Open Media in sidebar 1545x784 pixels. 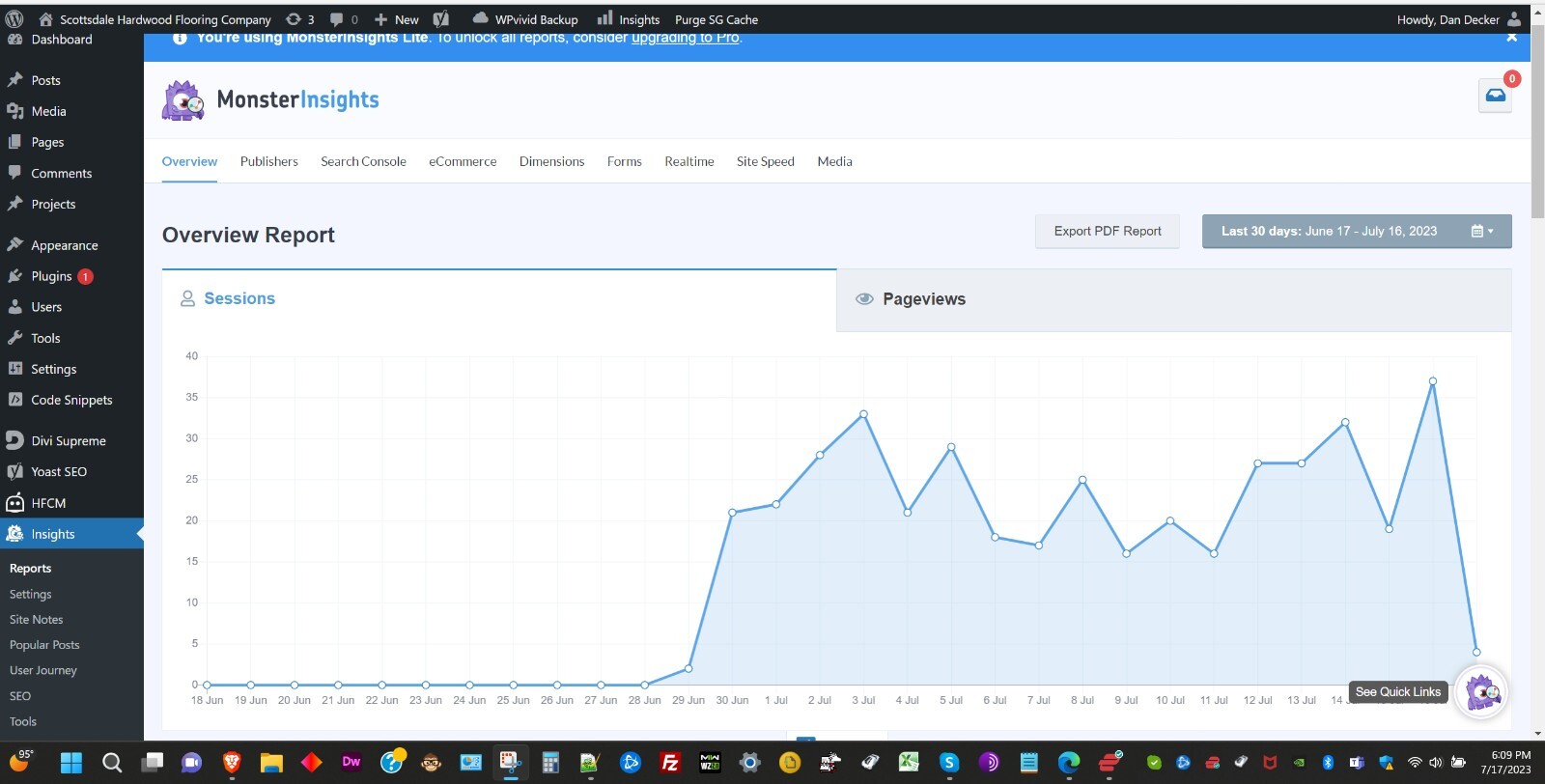click(71, 111)
